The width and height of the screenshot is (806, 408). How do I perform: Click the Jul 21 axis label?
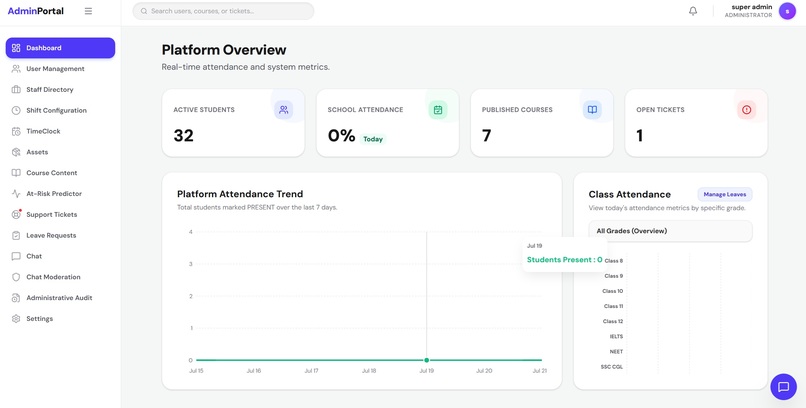pyautogui.click(x=539, y=370)
